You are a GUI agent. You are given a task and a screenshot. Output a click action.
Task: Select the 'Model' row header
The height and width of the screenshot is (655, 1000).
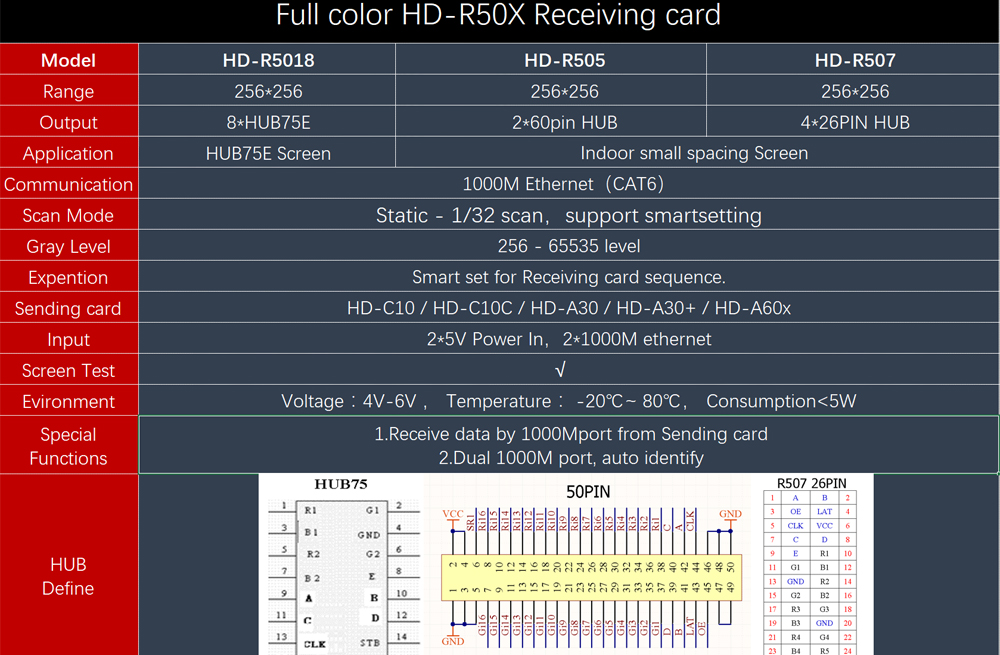tap(69, 60)
